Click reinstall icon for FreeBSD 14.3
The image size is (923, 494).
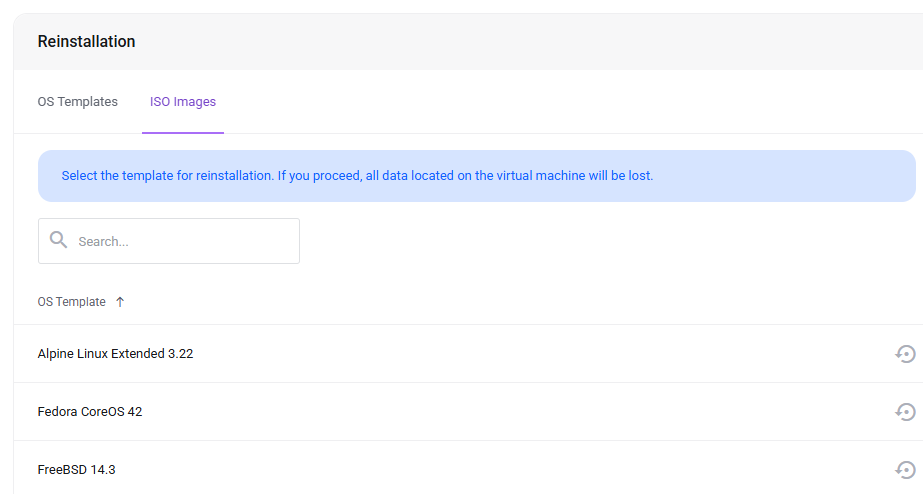pos(905,469)
